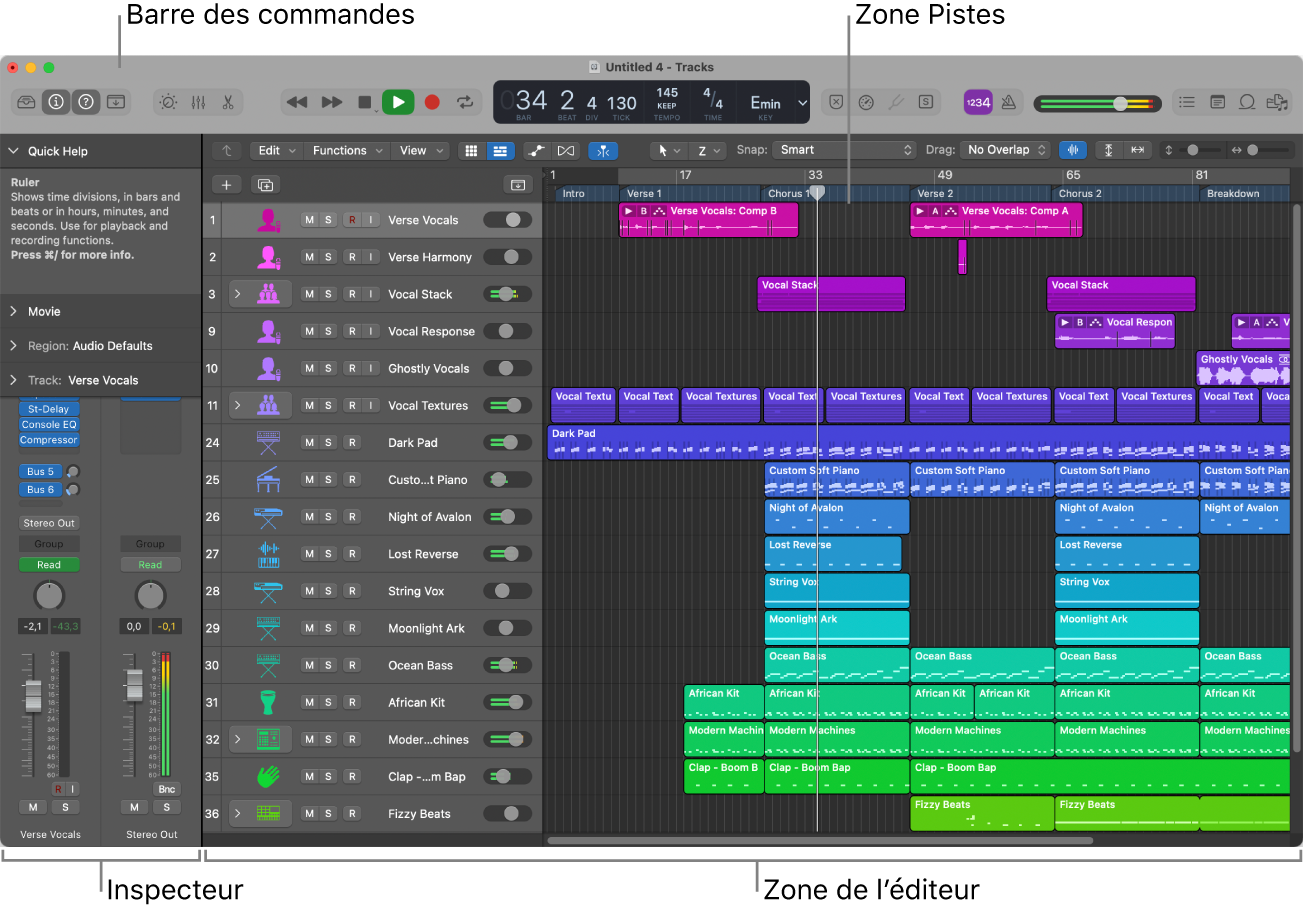Disable the Night of Avalon track switch
The height and width of the screenshot is (907, 1303).
pyautogui.click(x=508, y=516)
